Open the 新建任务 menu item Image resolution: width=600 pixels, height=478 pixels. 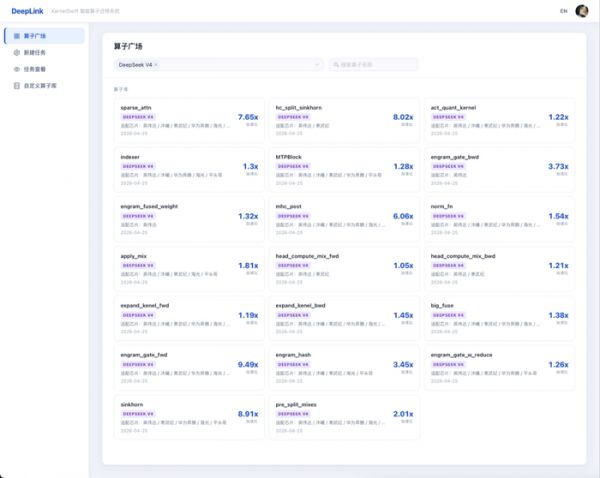37,53
